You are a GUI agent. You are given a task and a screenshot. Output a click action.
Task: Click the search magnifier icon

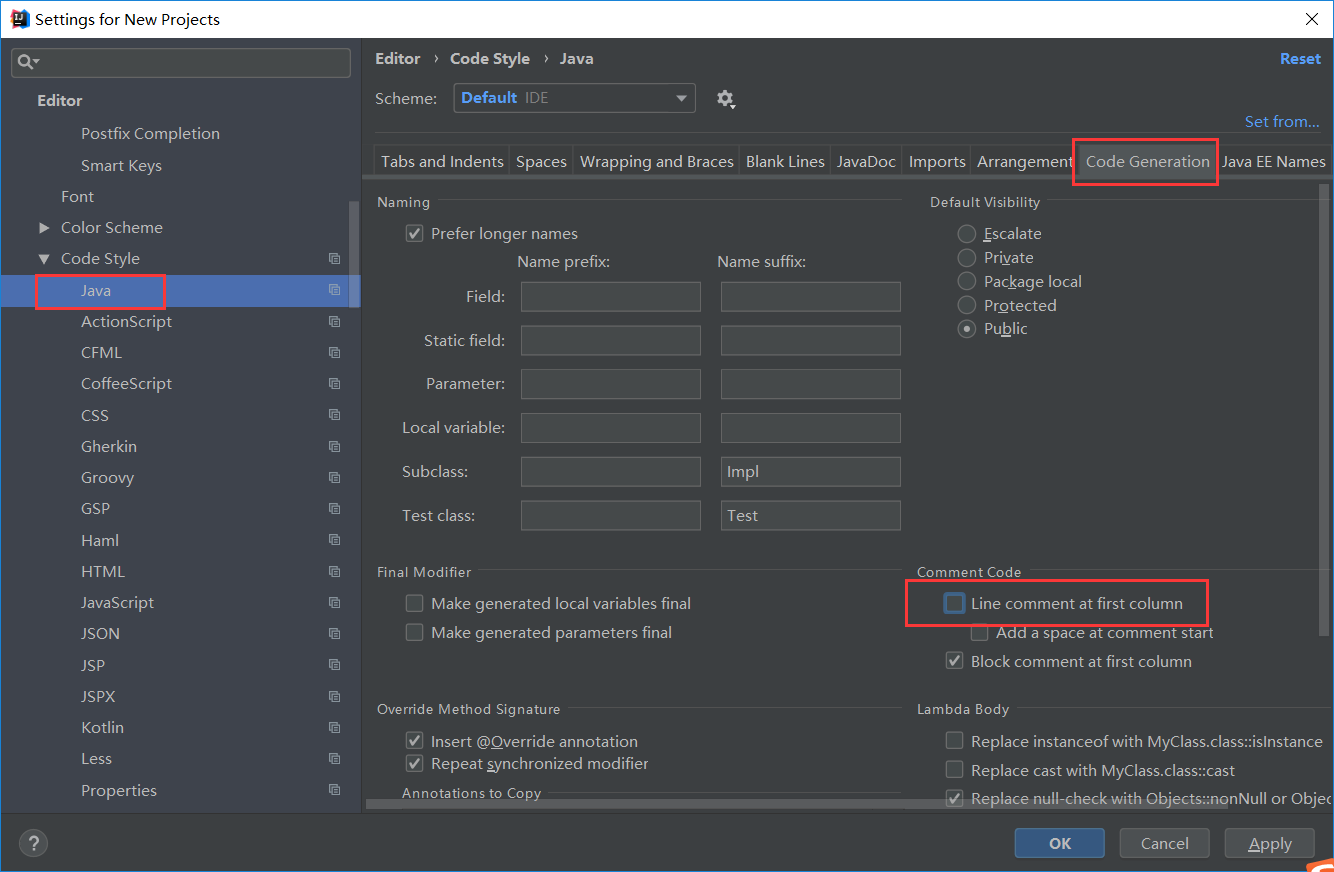[x=27, y=62]
